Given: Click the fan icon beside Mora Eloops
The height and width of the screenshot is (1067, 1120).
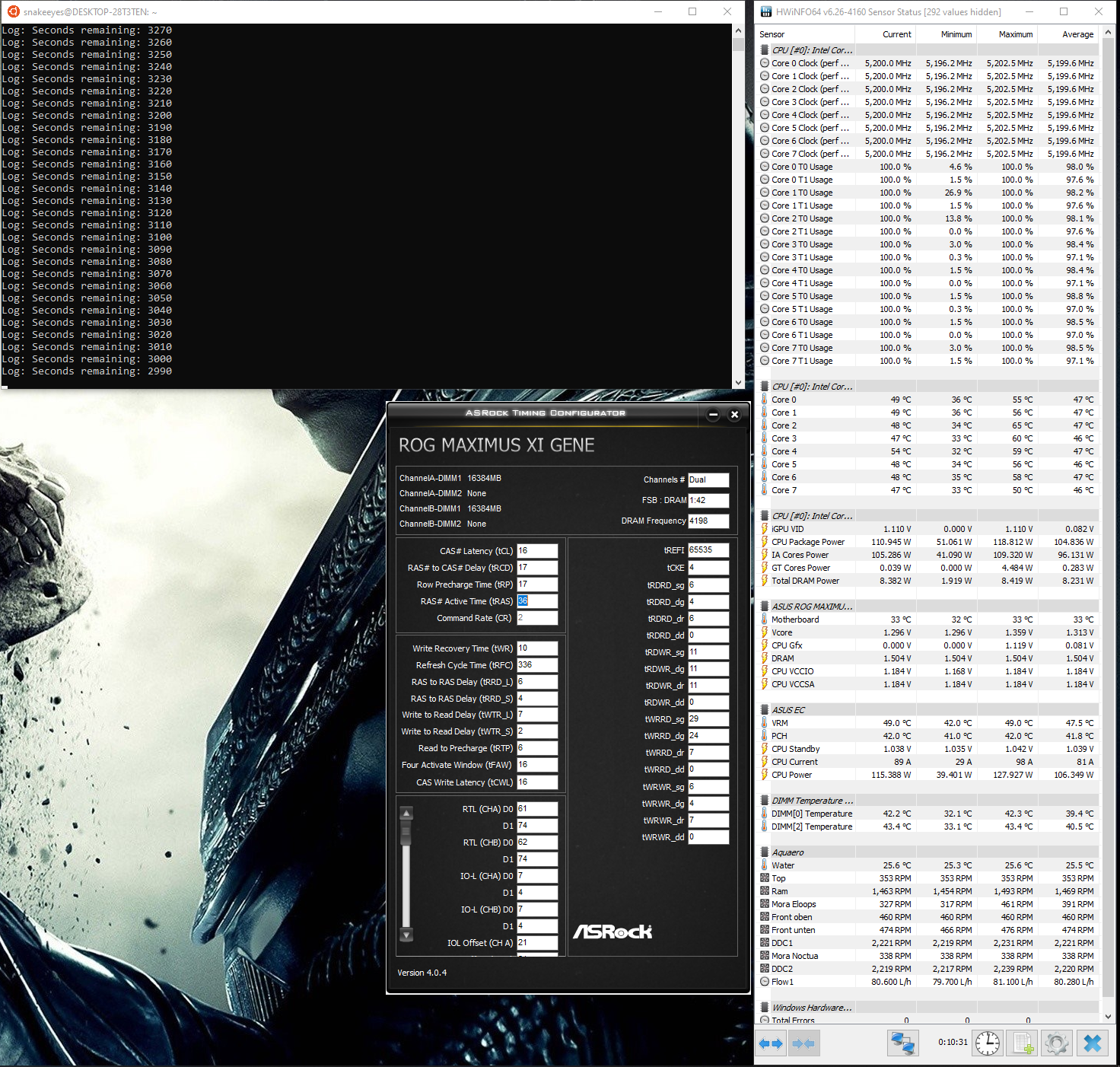Looking at the screenshot, I should click(x=765, y=904).
